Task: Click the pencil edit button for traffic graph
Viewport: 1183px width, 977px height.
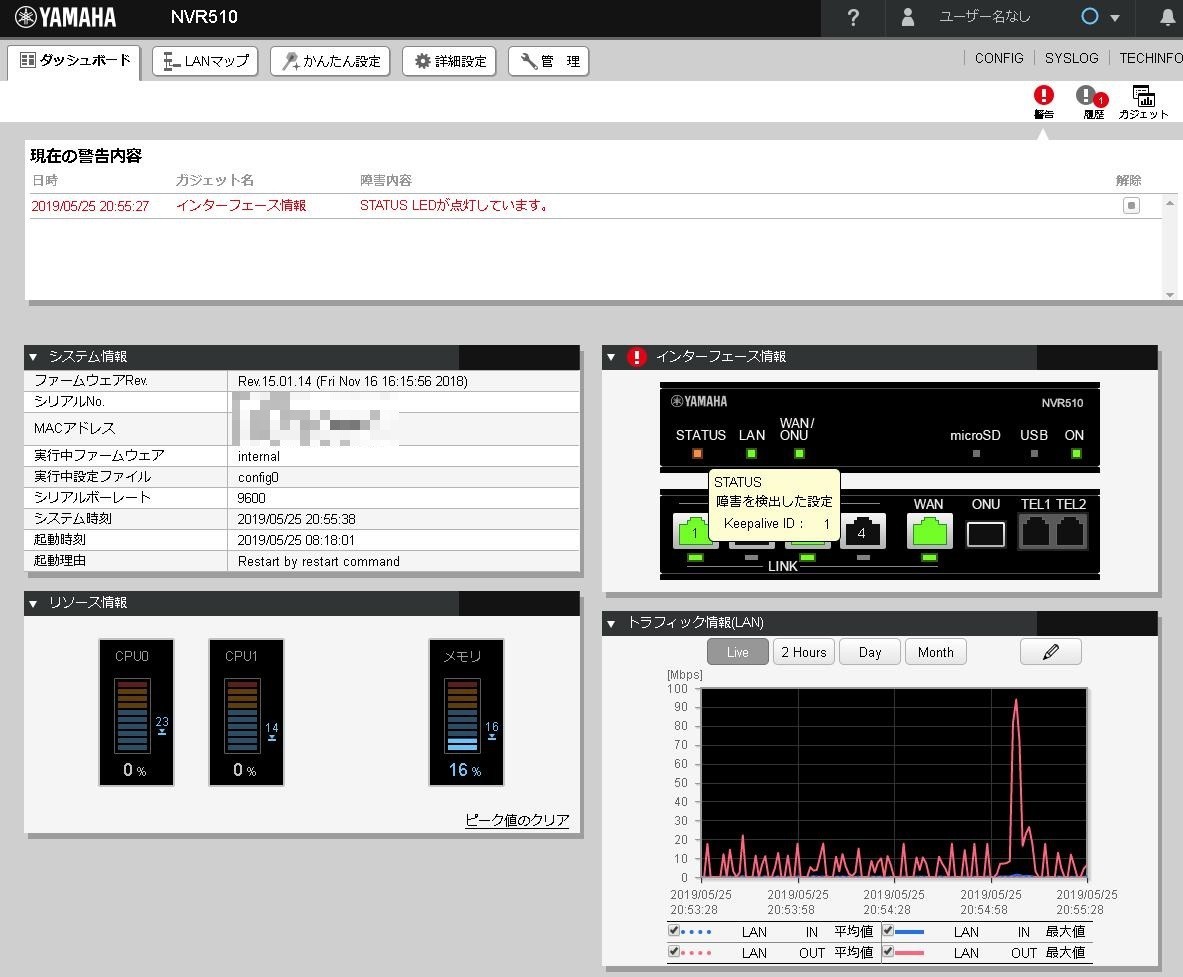Action: pyautogui.click(x=1050, y=652)
